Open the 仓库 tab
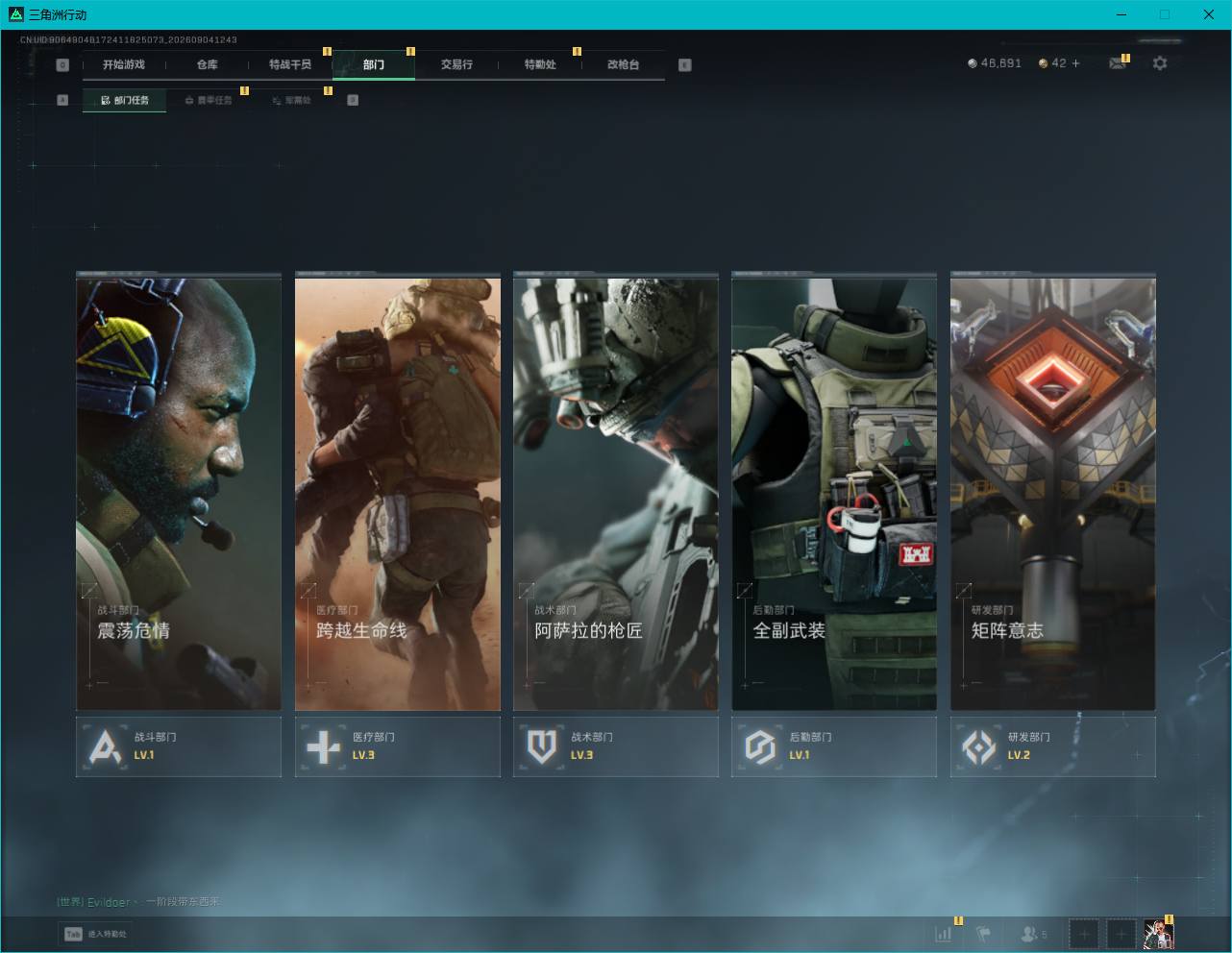 tap(208, 64)
